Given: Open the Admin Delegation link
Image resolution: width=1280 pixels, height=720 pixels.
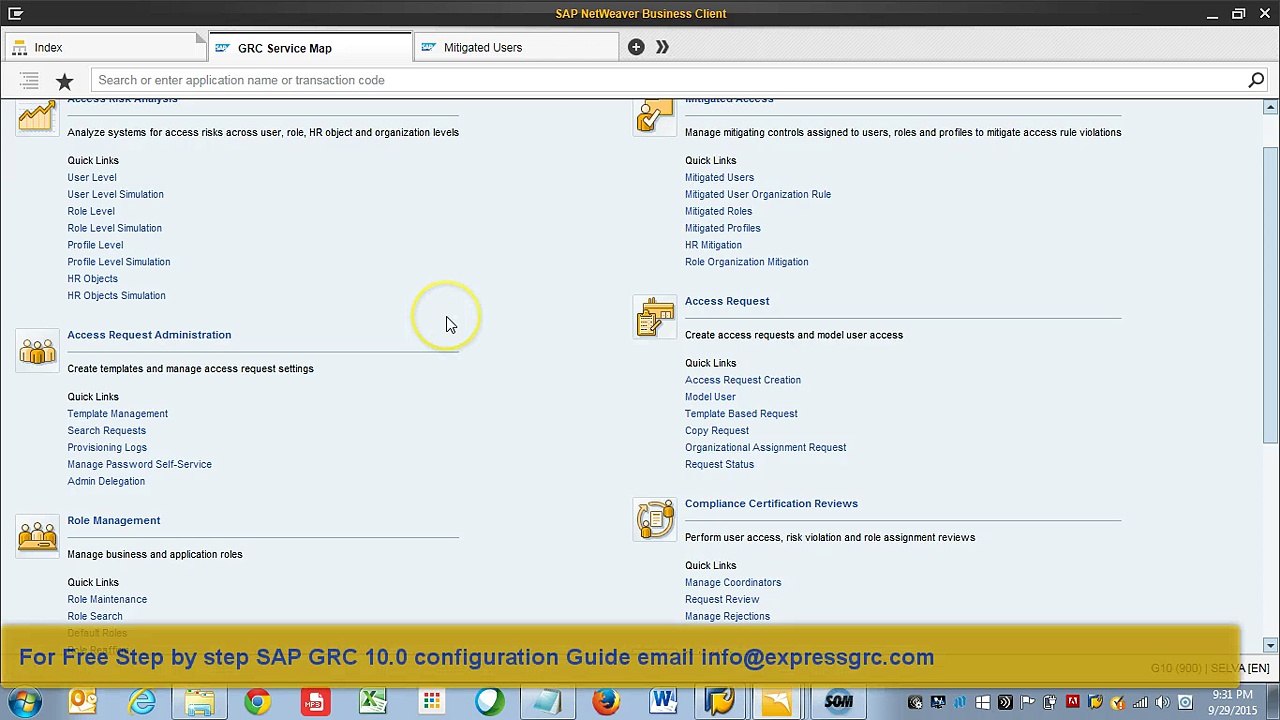Looking at the screenshot, I should point(106,482).
